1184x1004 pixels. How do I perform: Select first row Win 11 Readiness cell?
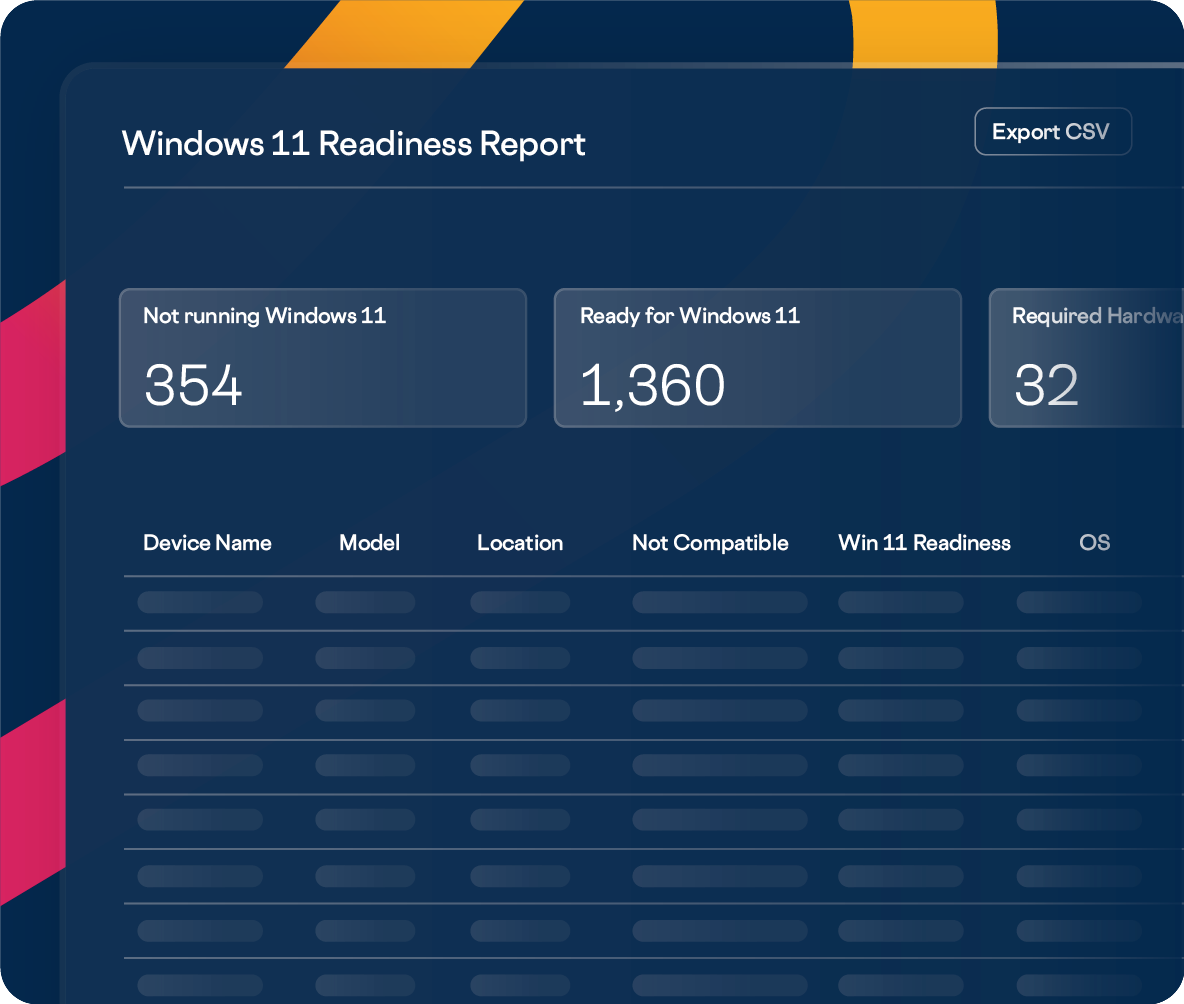[900, 602]
